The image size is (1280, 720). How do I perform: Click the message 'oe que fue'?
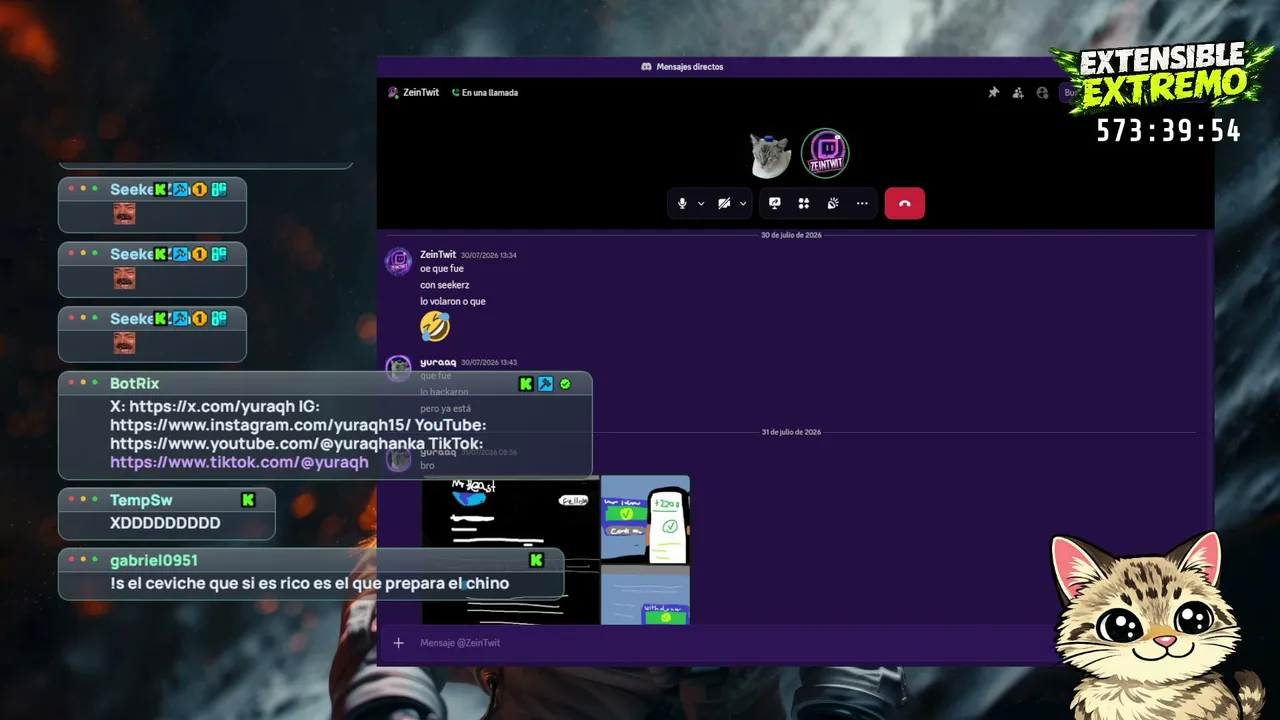pos(442,268)
